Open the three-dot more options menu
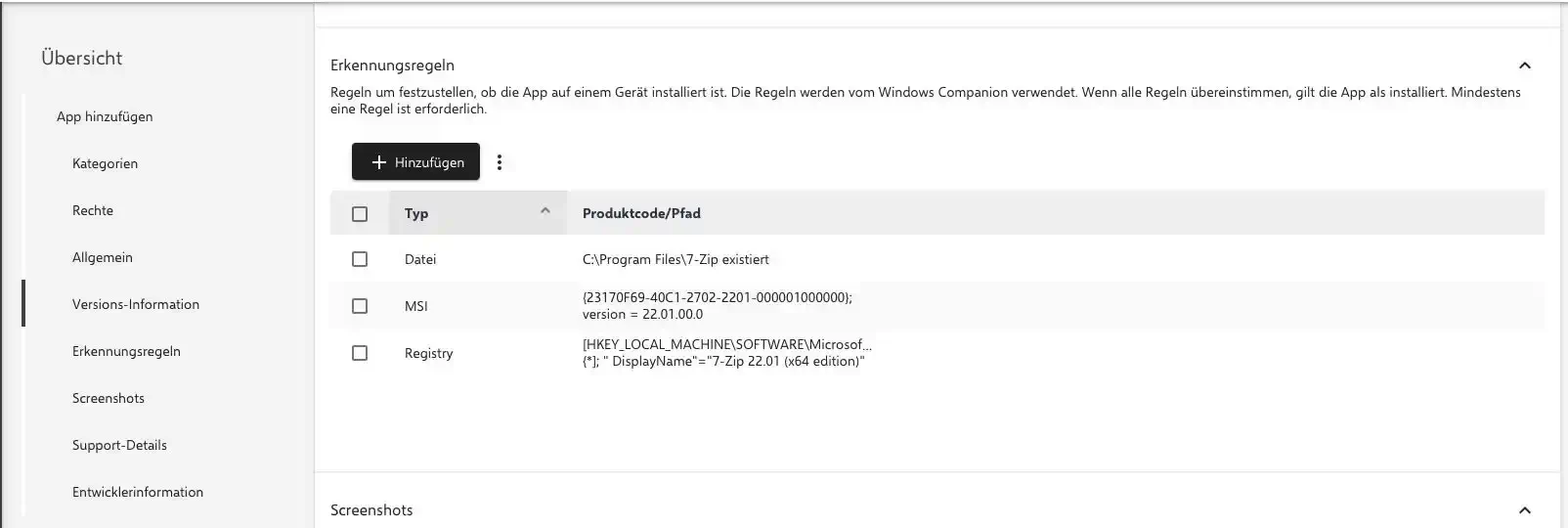This screenshot has height=528, width=1568. click(500, 162)
